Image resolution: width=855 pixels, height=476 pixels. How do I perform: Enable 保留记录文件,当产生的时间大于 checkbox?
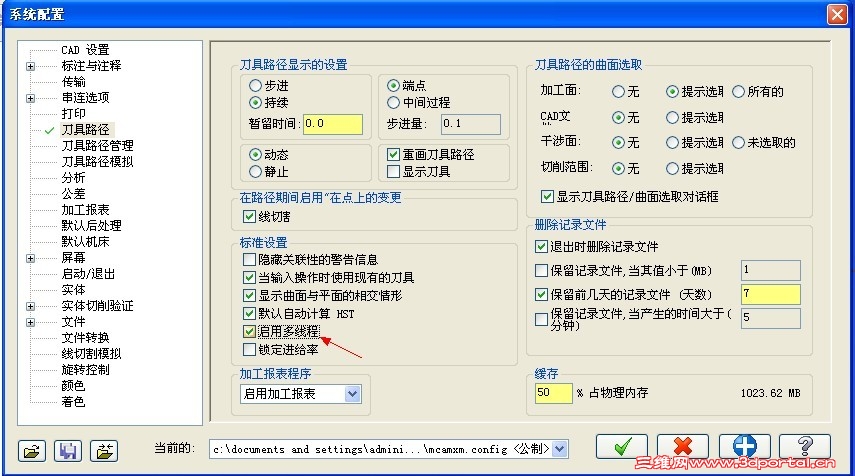click(x=541, y=319)
